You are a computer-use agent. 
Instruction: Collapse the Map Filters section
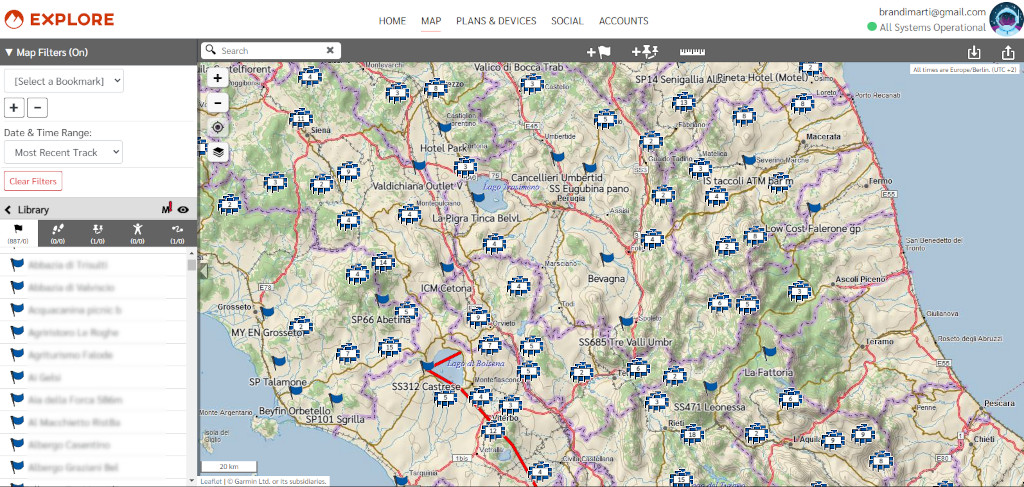pos(9,52)
